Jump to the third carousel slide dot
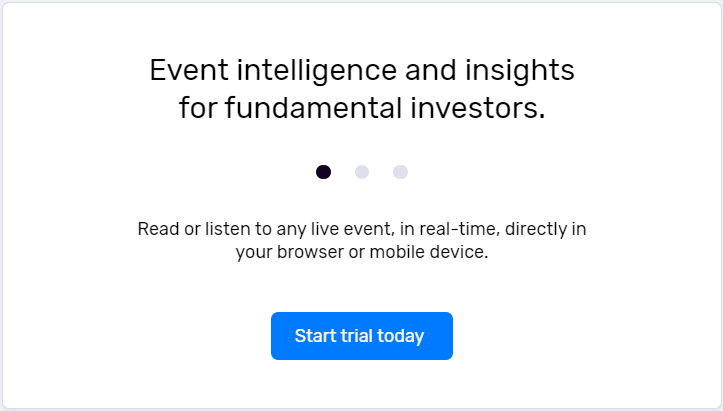The image size is (723, 411). [x=400, y=172]
